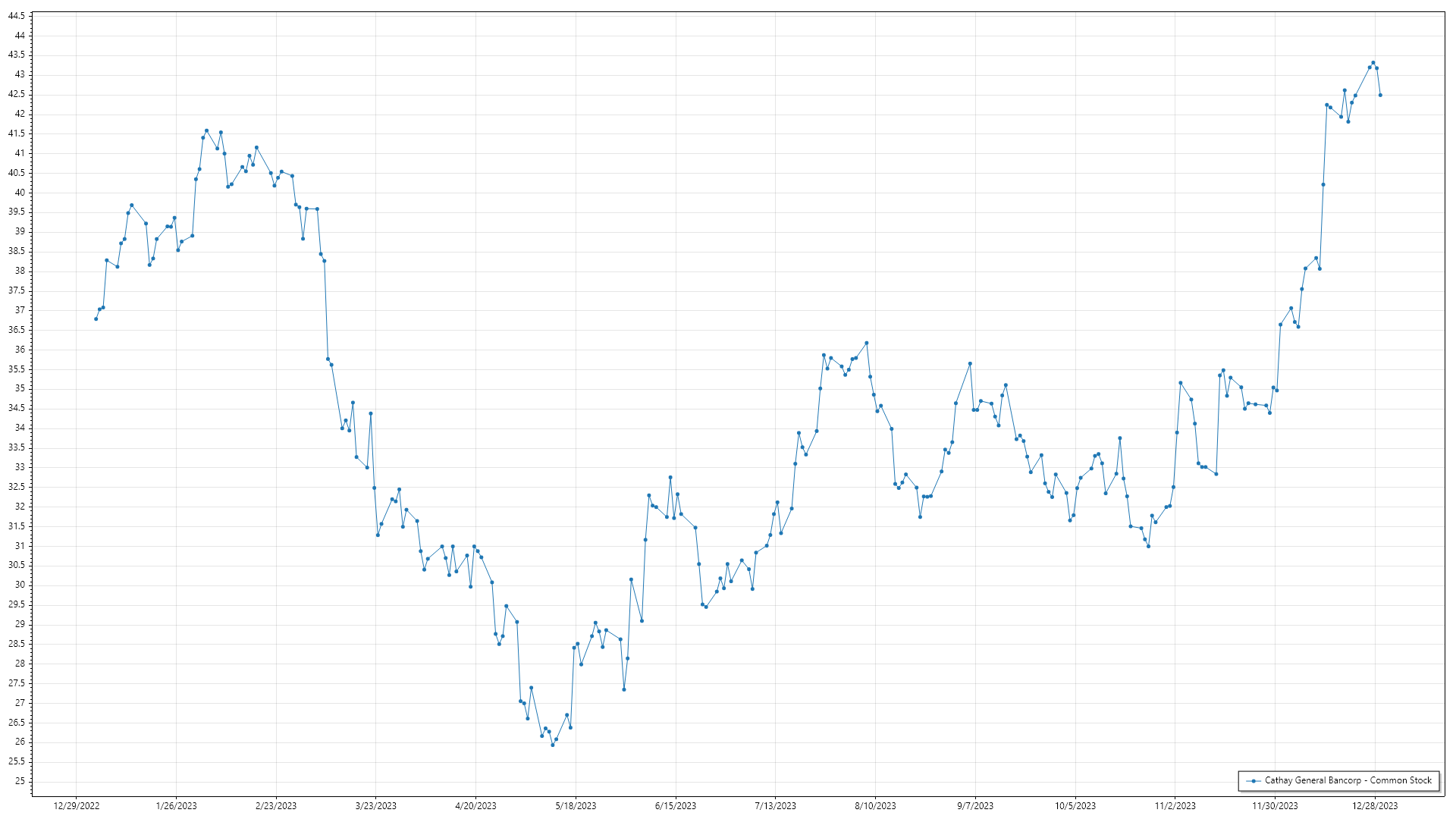Click the 4/20/2023 x-axis date label

tap(475, 805)
